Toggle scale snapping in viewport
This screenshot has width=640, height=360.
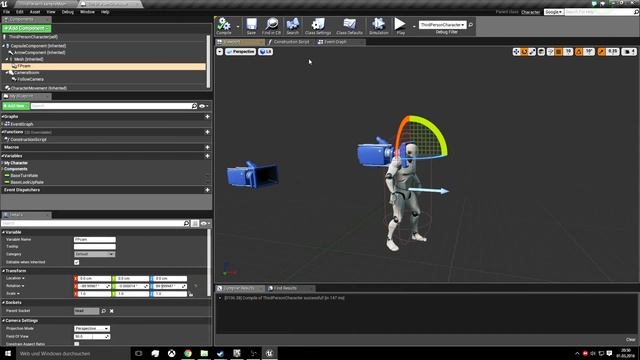point(601,52)
